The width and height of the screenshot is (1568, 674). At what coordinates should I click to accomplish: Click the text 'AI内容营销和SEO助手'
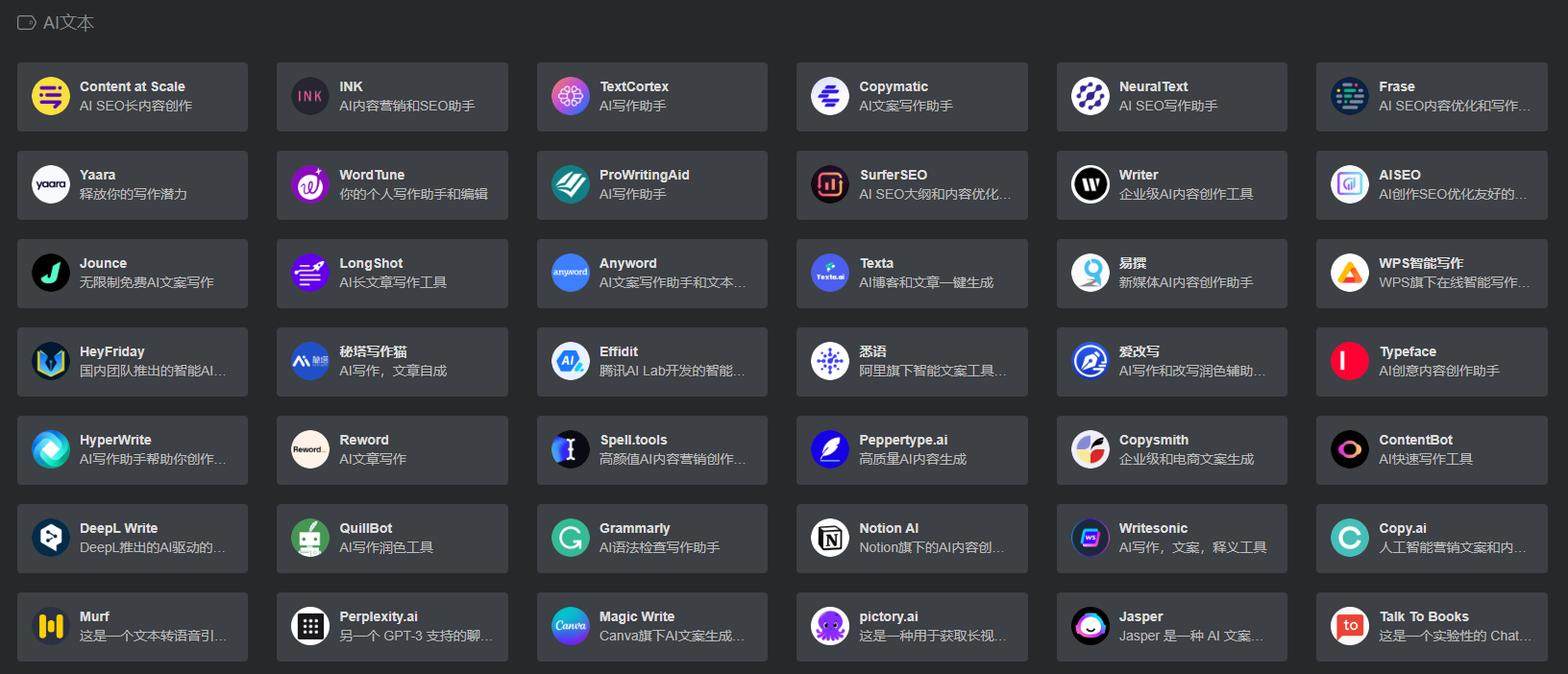[406, 106]
